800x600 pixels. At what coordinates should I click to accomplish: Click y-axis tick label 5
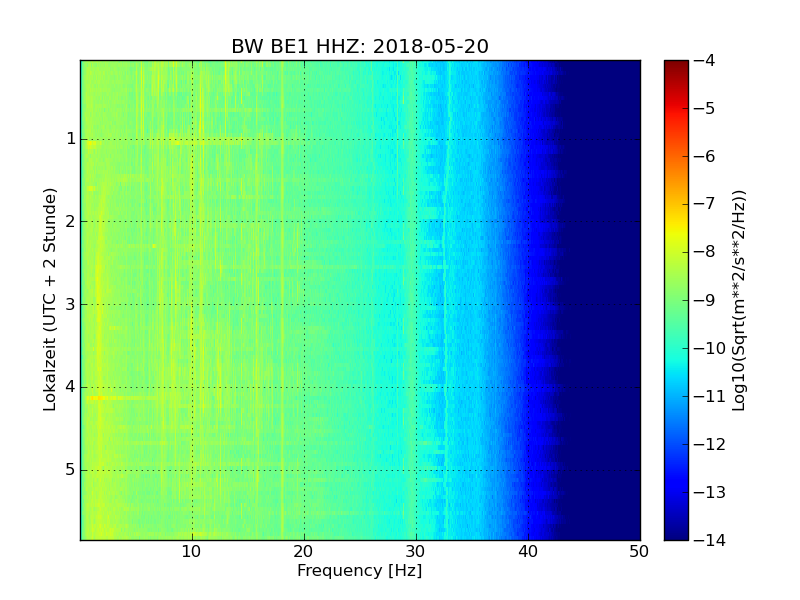coord(71,469)
